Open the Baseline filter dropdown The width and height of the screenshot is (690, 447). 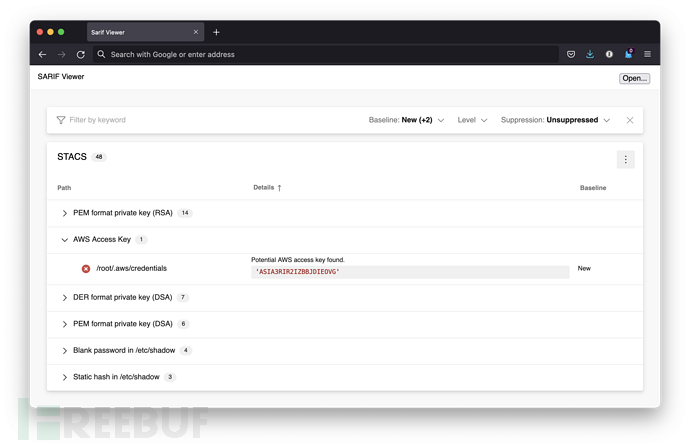coord(406,120)
